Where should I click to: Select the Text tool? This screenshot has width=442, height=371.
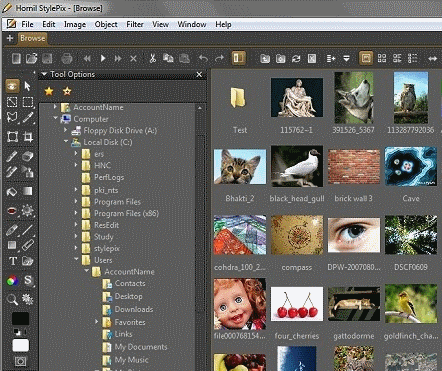click(x=12, y=261)
